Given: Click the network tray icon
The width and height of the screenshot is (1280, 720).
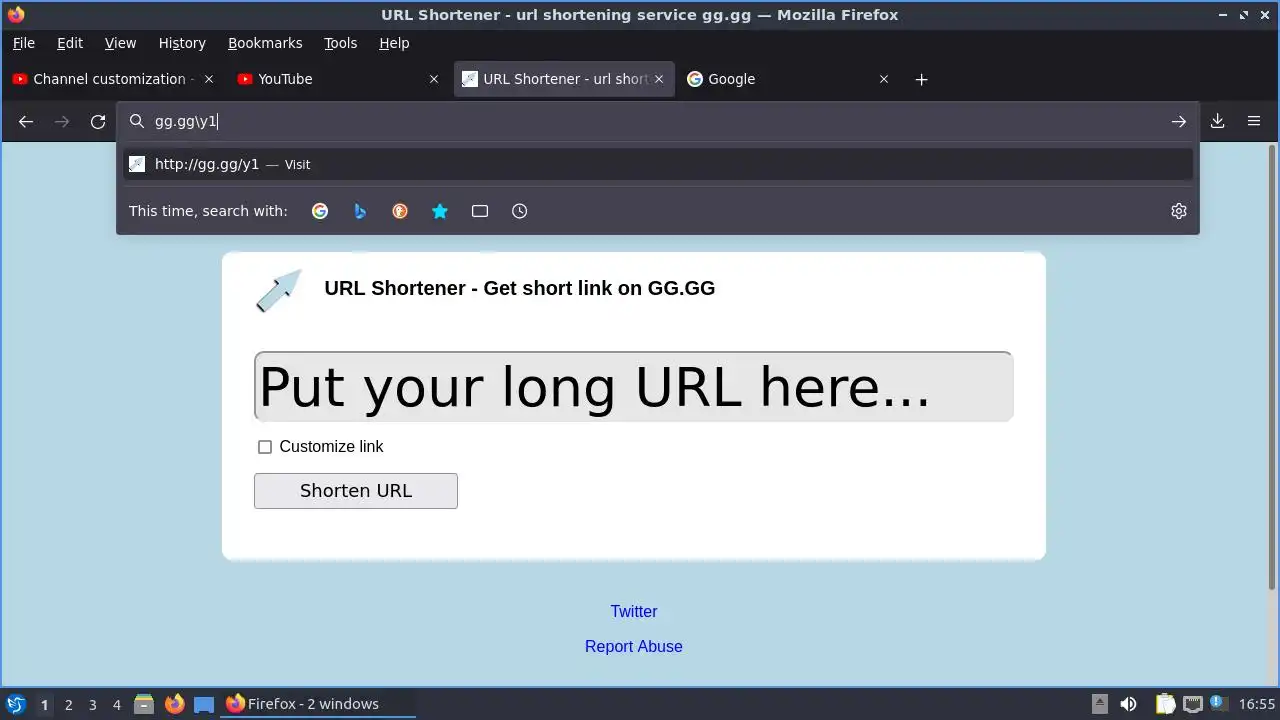Looking at the screenshot, I should [1192, 704].
